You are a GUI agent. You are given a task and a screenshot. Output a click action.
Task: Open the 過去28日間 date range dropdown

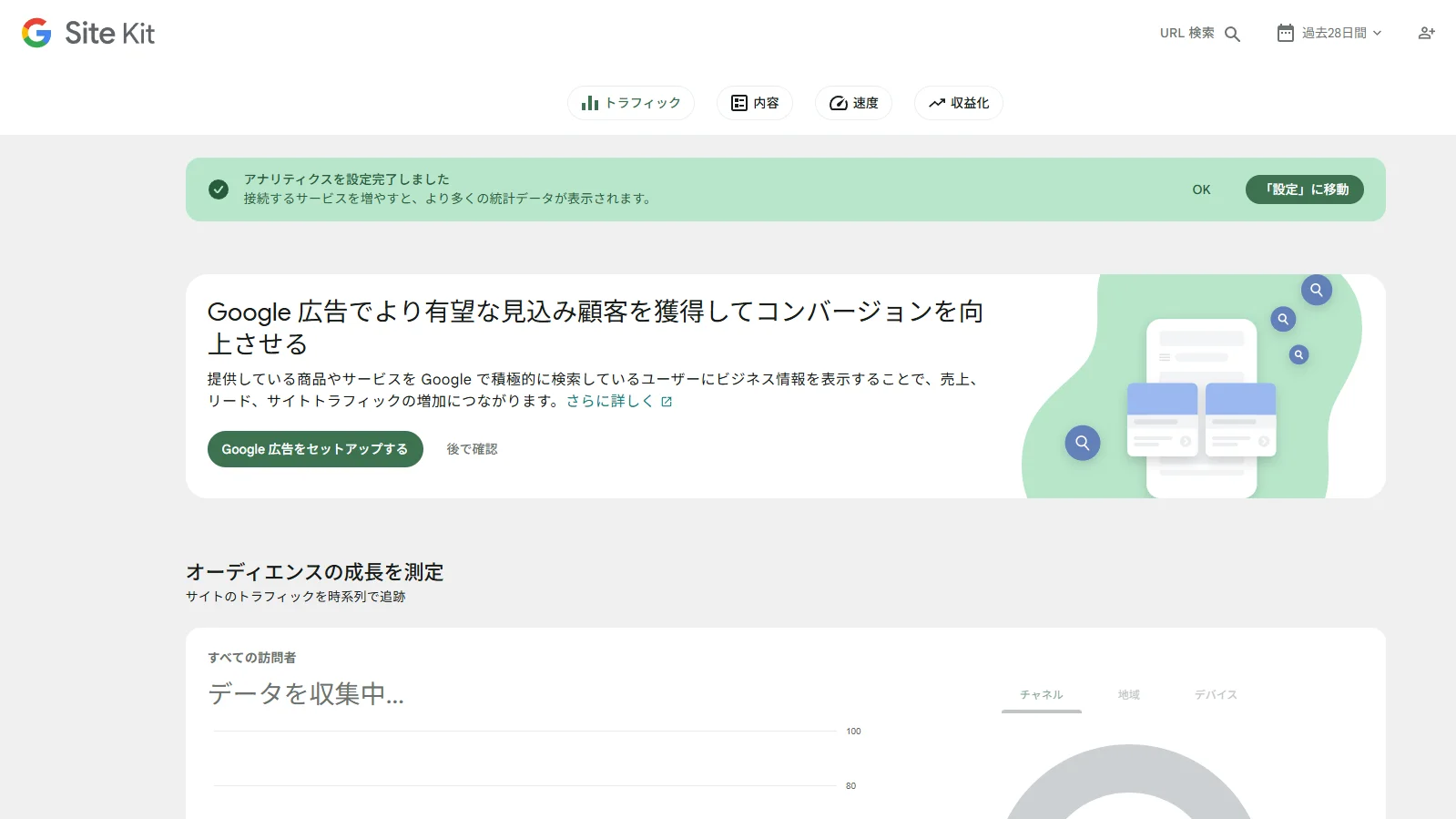(x=1330, y=34)
